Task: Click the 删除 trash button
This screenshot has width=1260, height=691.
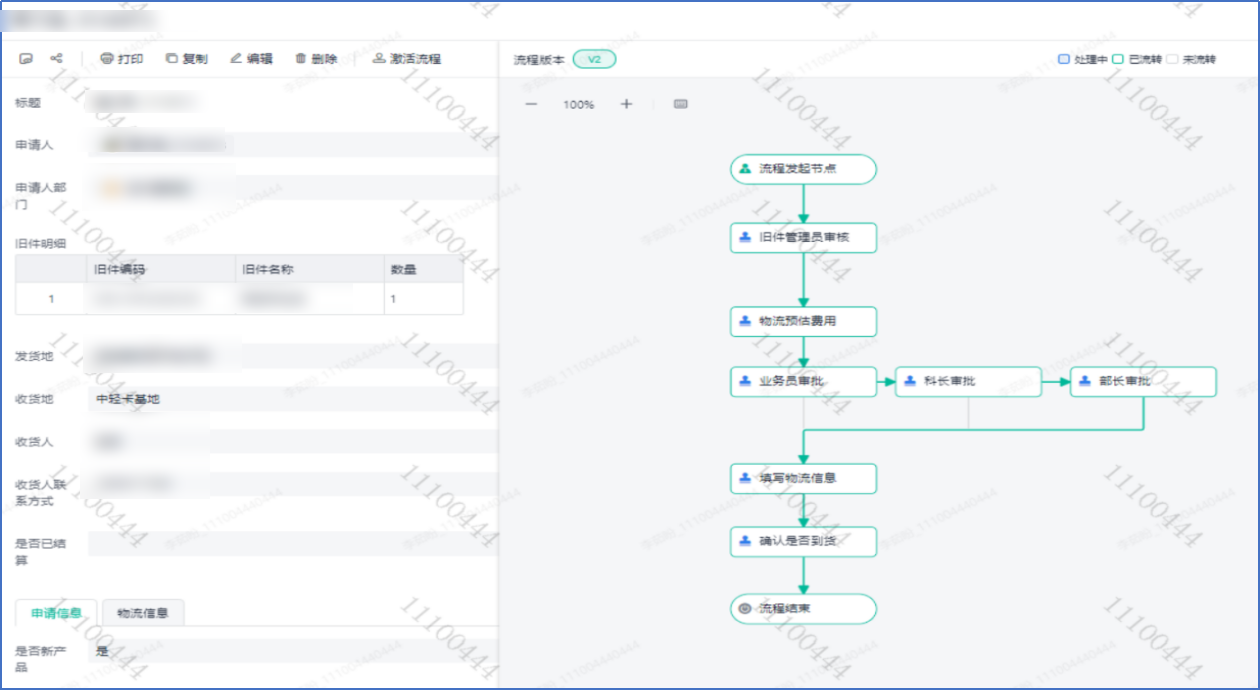Action: click(x=316, y=59)
